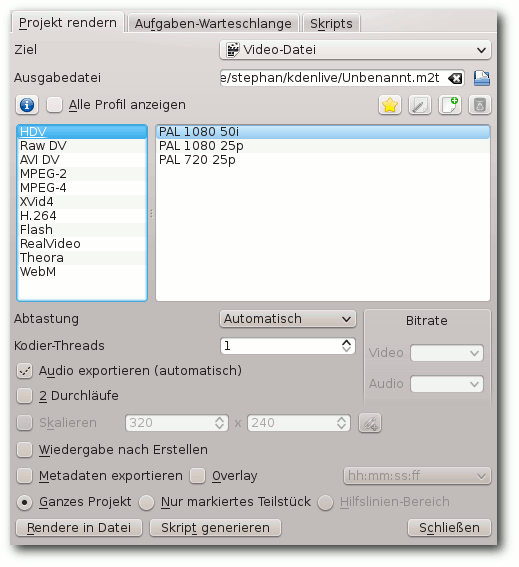This screenshot has height=567, width=519.
Task: Open the Video bitrate dropdown
Action: coord(447,353)
